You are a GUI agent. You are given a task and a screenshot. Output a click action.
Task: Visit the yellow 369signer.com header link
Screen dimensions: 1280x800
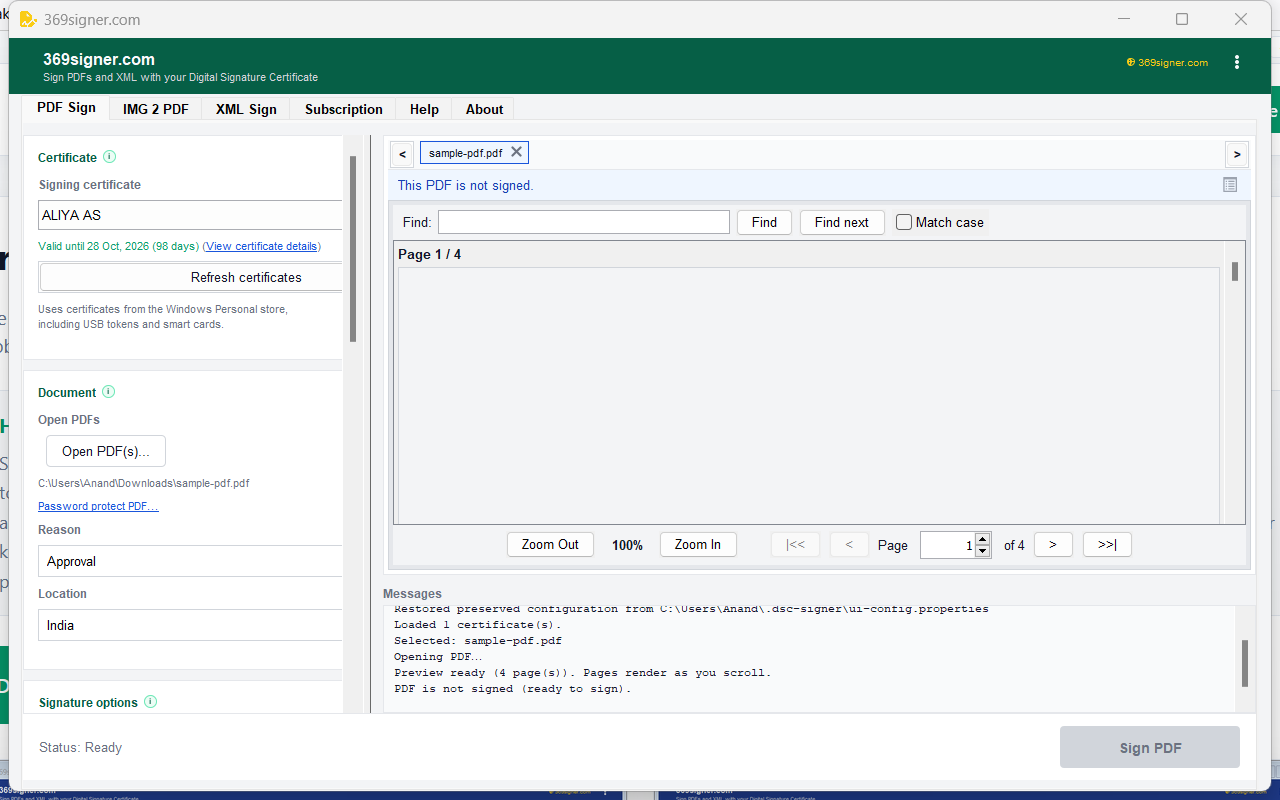[x=1167, y=62]
